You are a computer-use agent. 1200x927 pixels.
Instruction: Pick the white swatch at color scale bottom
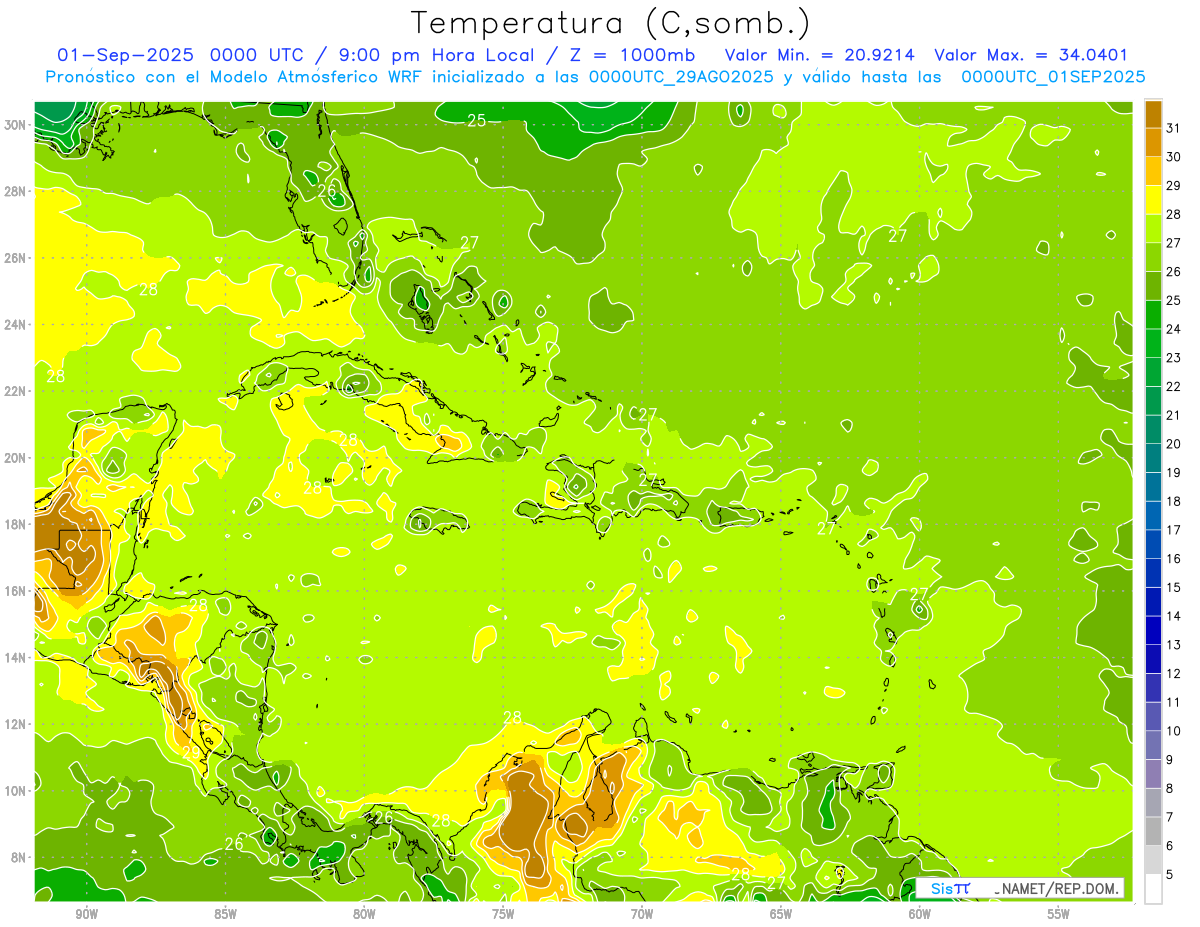[x=1153, y=889]
